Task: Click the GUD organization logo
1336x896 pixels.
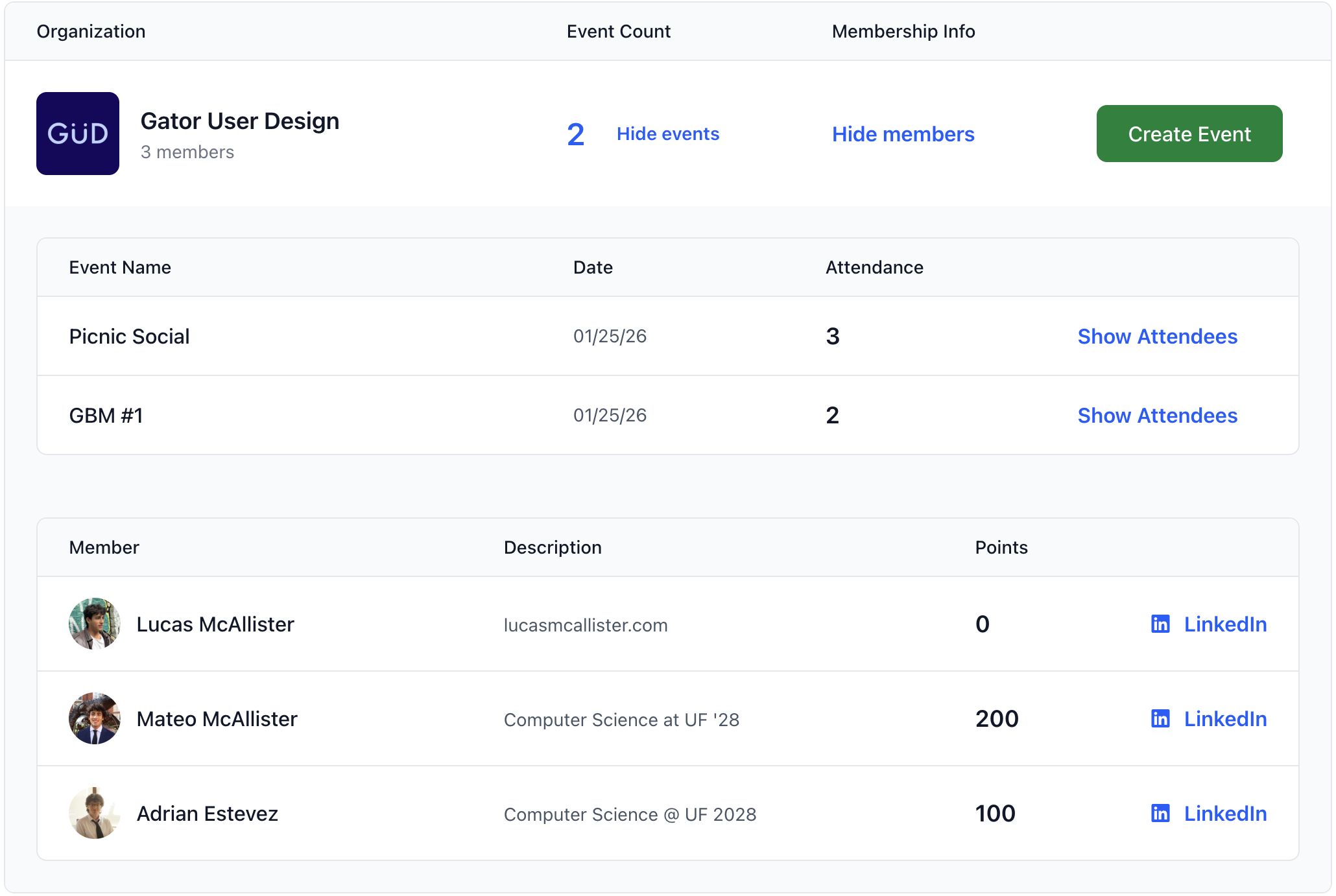Action: click(x=78, y=134)
